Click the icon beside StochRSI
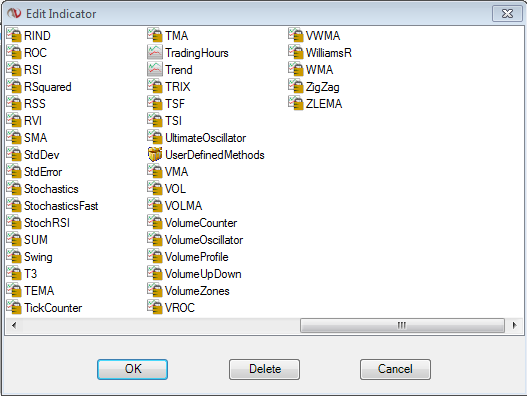 tap(14, 223)
